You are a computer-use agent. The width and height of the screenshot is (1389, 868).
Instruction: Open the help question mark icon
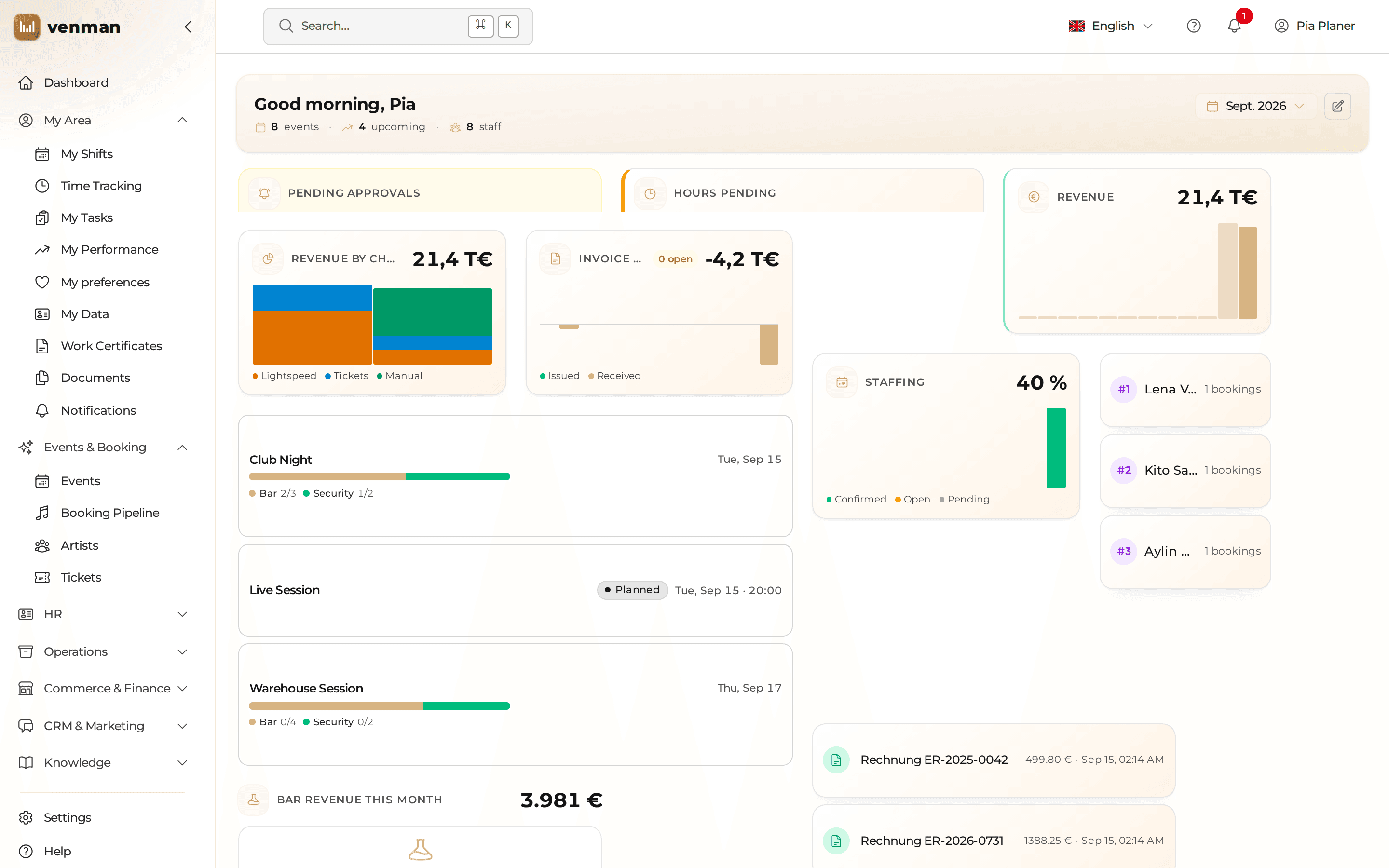pos(1194,26)
